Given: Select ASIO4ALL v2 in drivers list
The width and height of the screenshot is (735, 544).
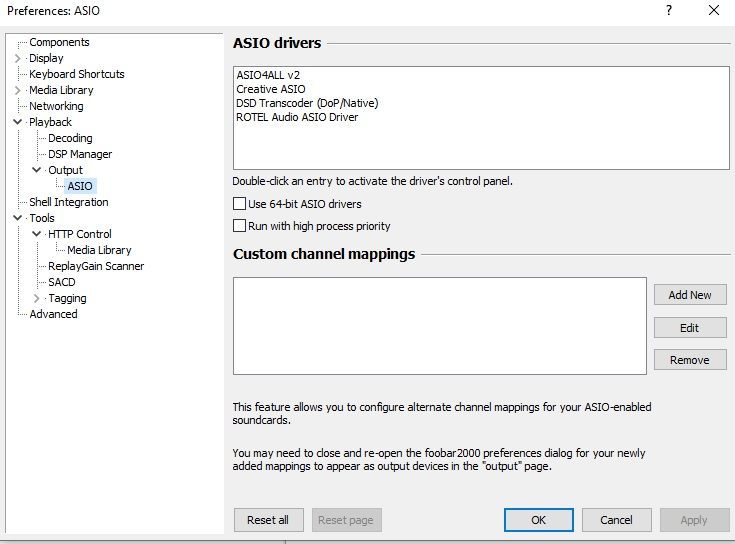Looking at the screenshot, I should (x=268, y=75).
